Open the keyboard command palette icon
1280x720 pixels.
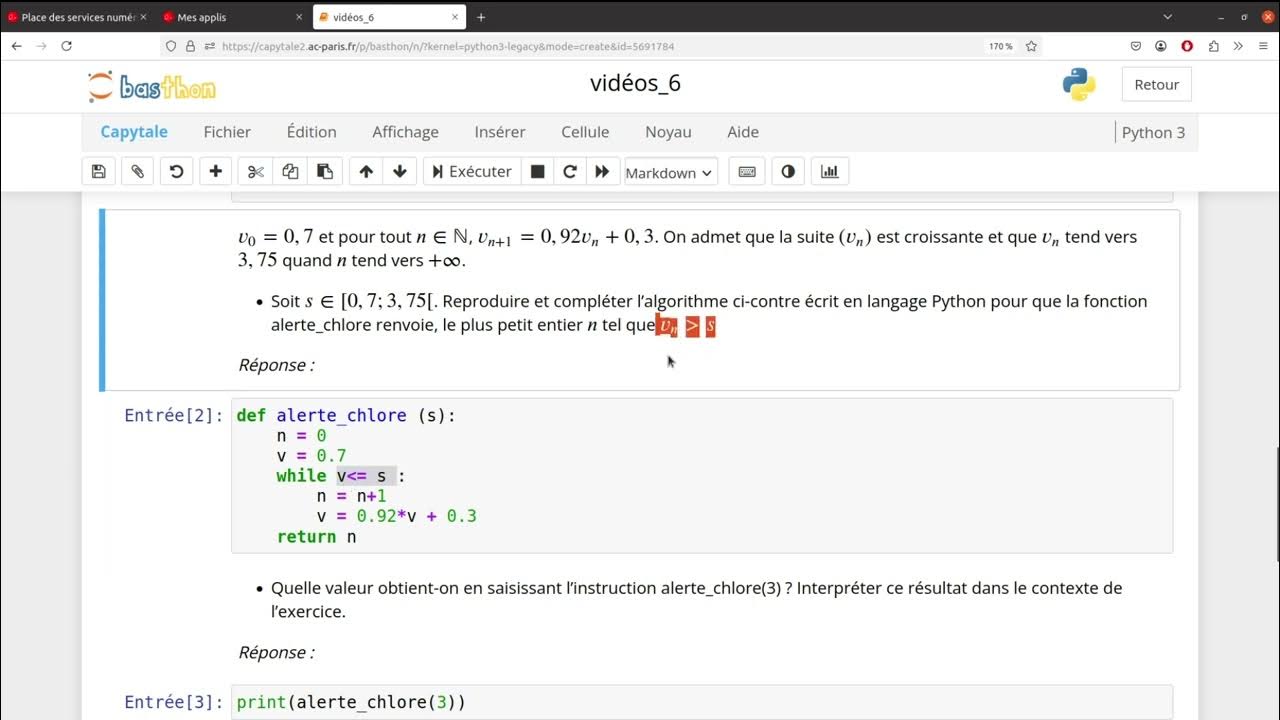click(747, 172)
